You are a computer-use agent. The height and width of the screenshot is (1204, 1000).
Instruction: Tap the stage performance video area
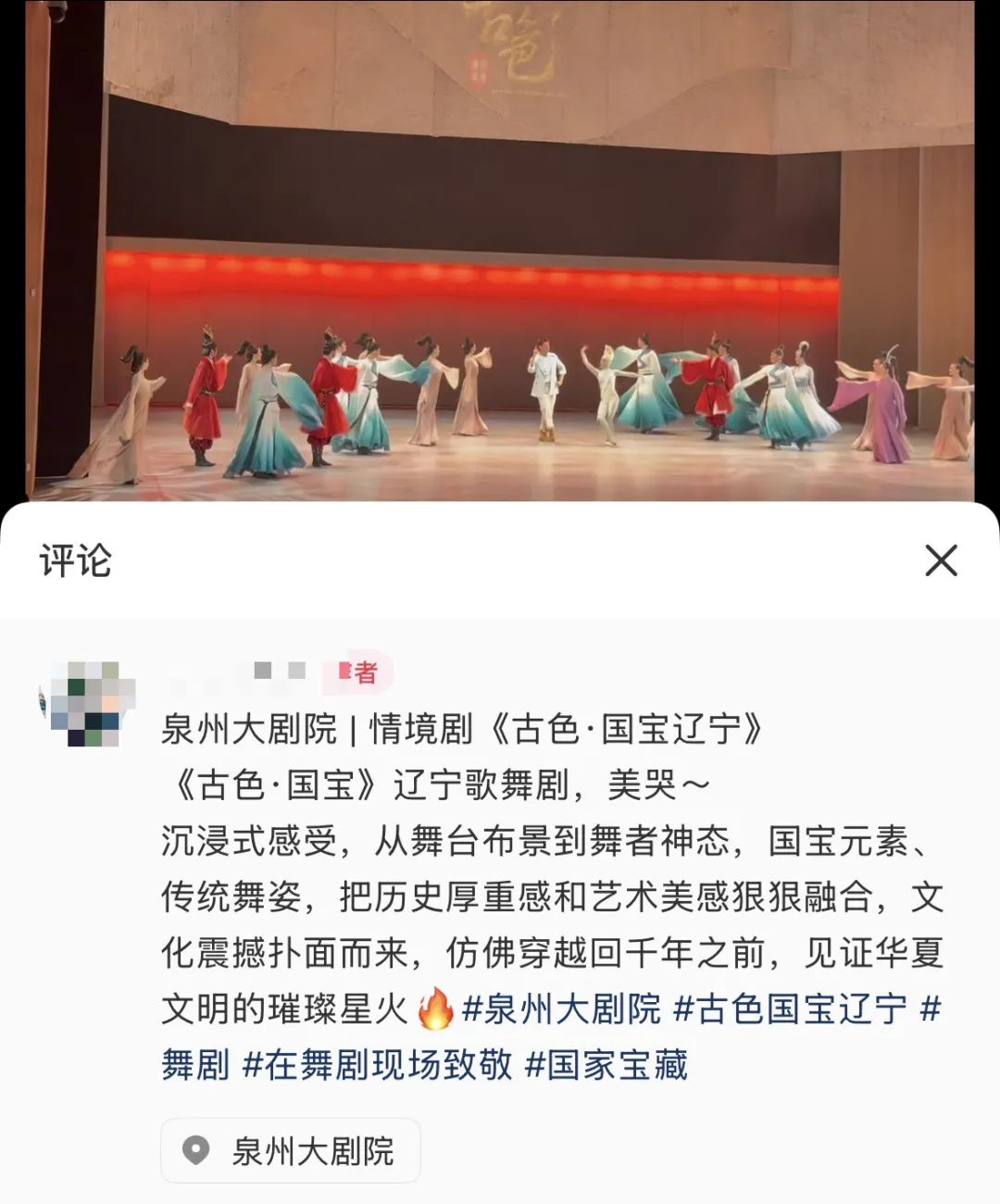click(x=500, y=250)
